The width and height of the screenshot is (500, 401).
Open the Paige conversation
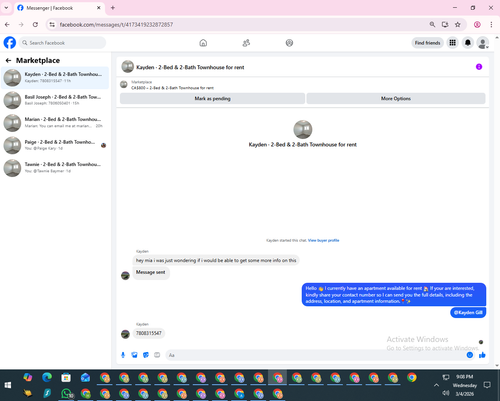pyautogui.click(x=55, y=145)
